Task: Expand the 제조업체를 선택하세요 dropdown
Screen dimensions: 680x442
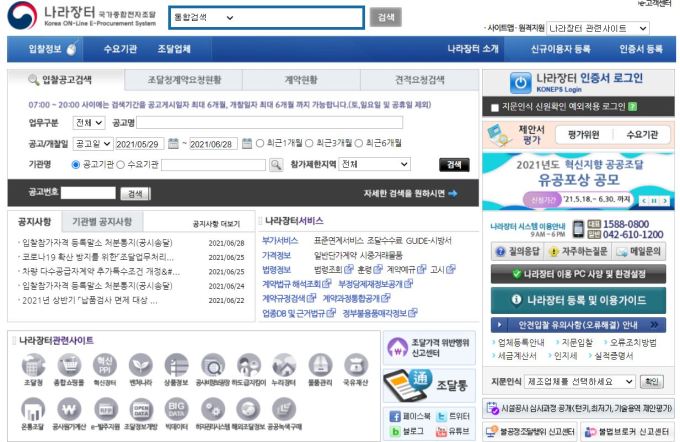Action: [x=580, y=381]
